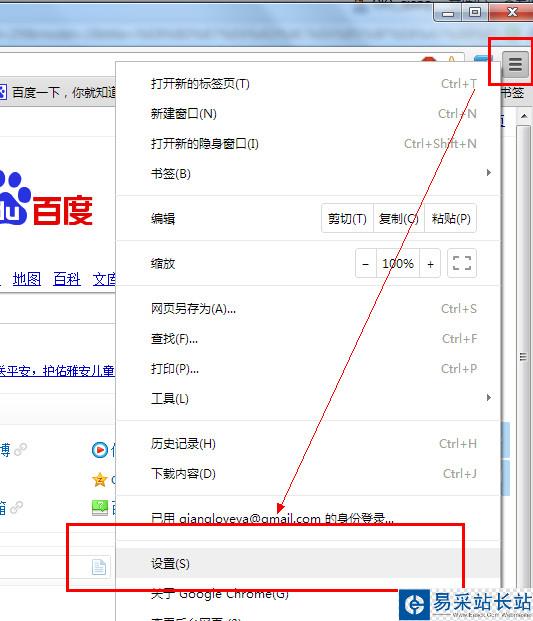Click the 粘贴(P) paste button
Viewport: 533px width, 621px height.
(x=451, y=219)
